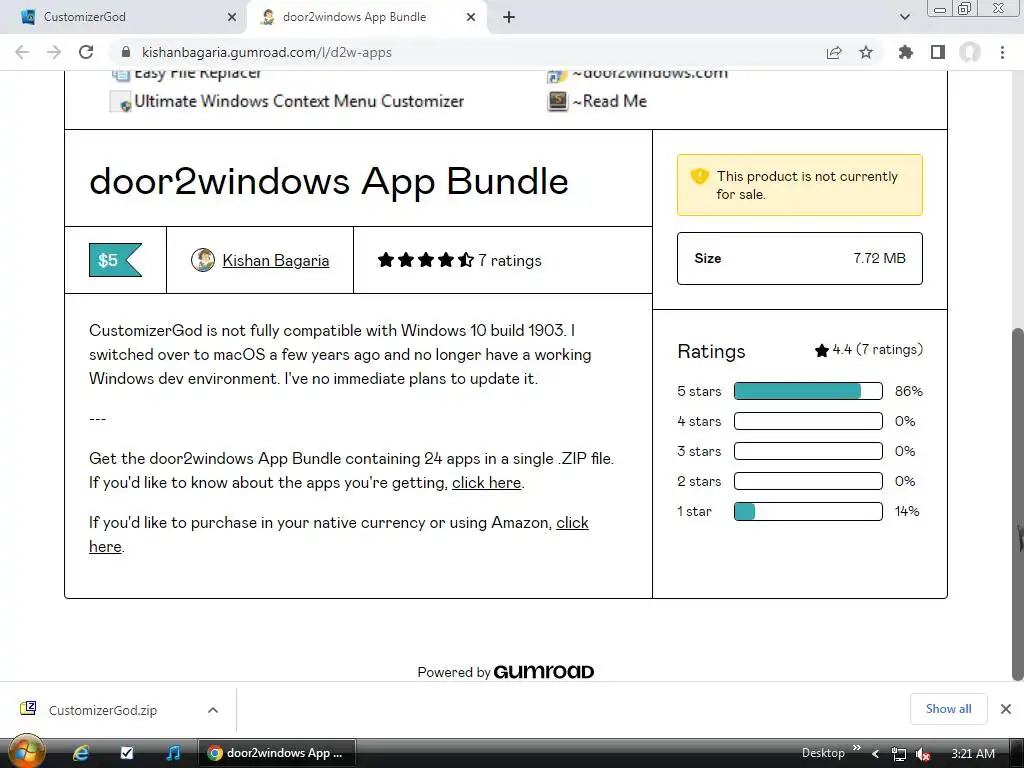Screen dimensions: 1024x768
Task: Click the 4 stars rating bar
Action: click(808, 421)
